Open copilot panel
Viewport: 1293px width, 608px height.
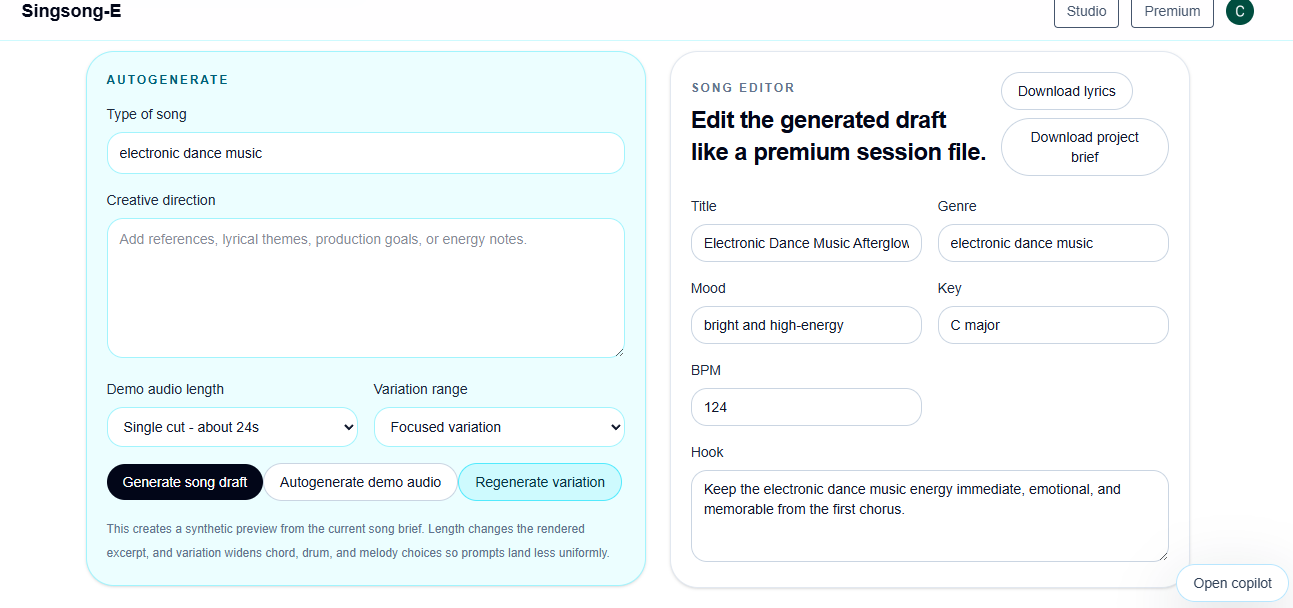[1233, 583]
